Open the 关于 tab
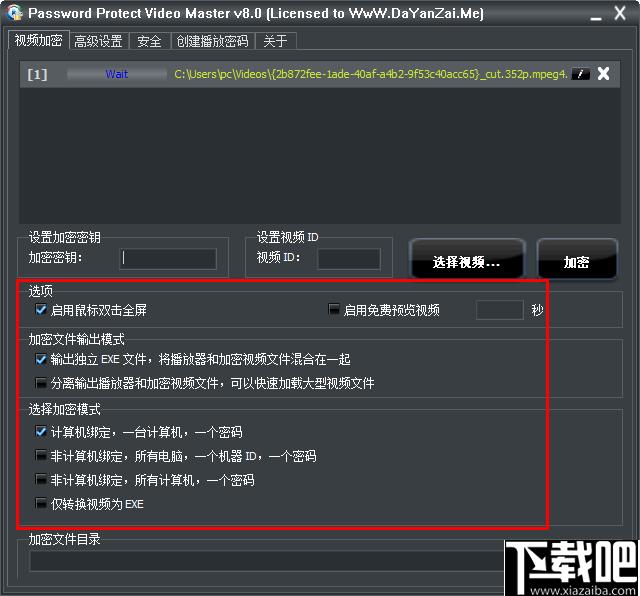 click(x=275, y=41)
